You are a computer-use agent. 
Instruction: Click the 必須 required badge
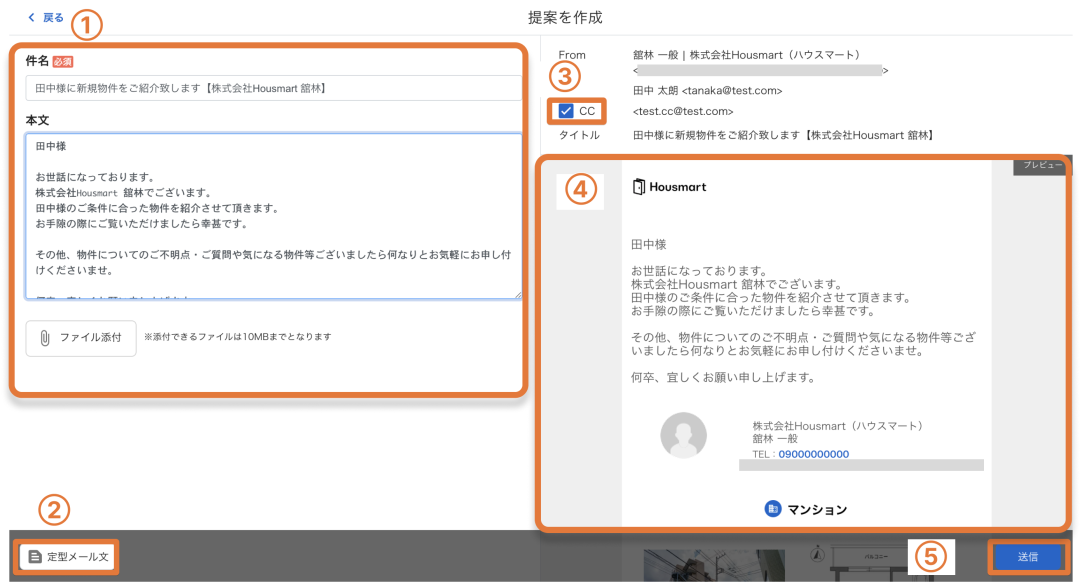tap(63, 61)
